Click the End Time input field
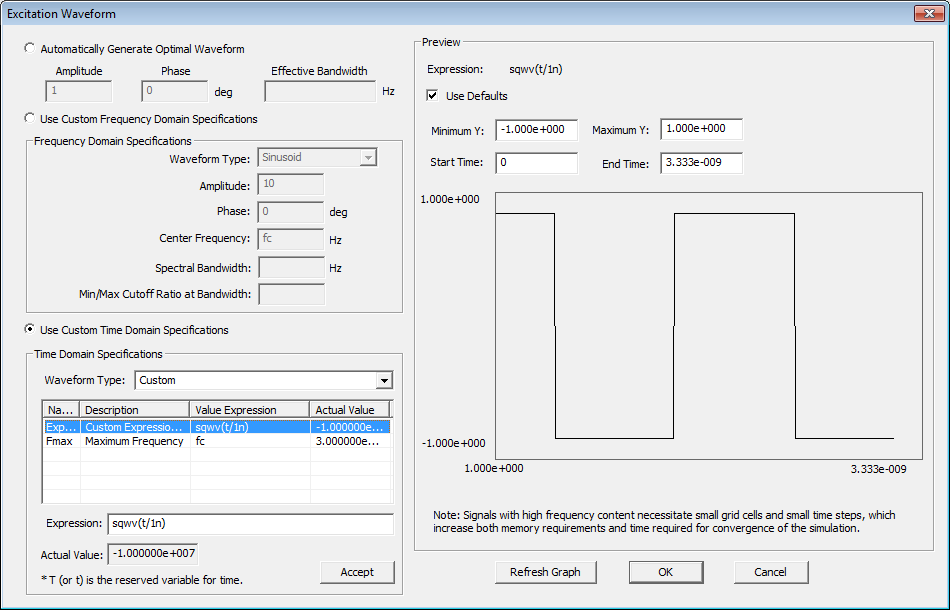This screenshot has width=950, height=610. point(700,163)
